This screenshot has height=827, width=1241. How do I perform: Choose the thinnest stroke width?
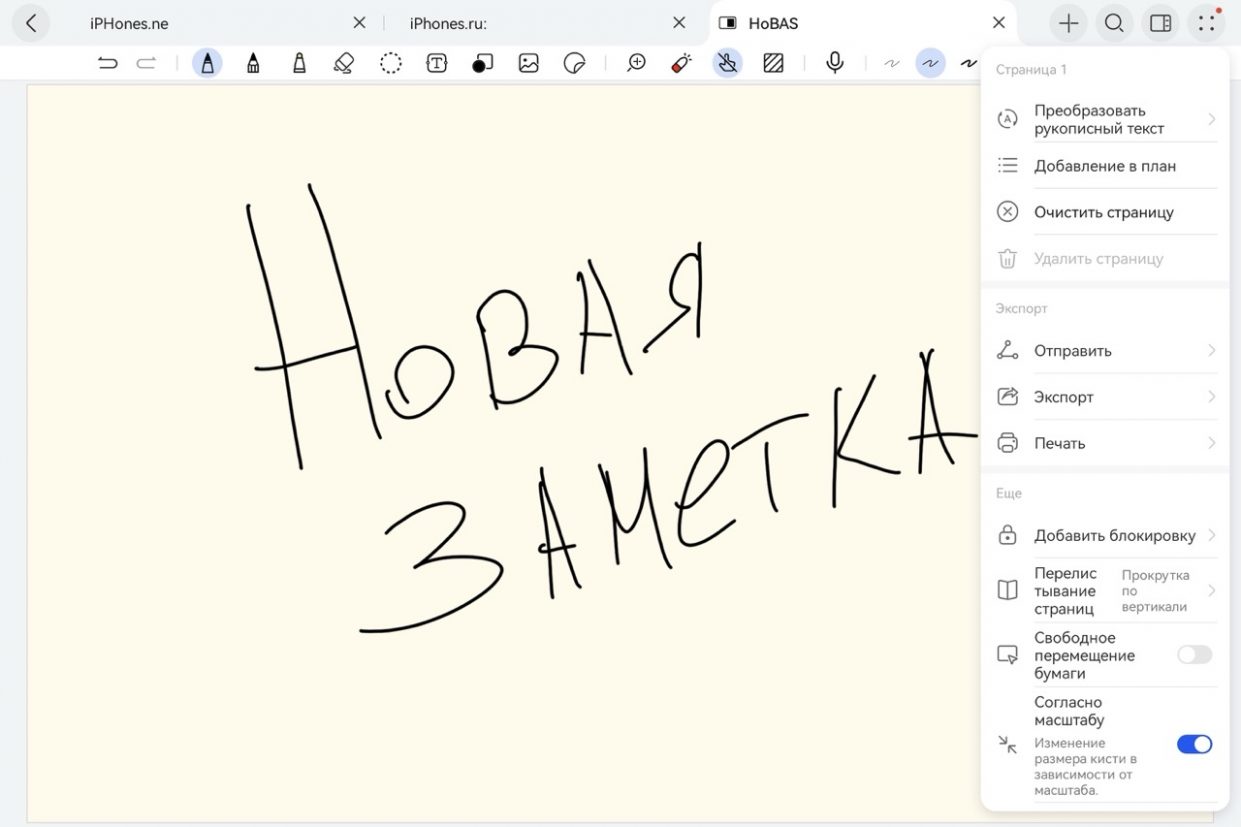point(892,63)
